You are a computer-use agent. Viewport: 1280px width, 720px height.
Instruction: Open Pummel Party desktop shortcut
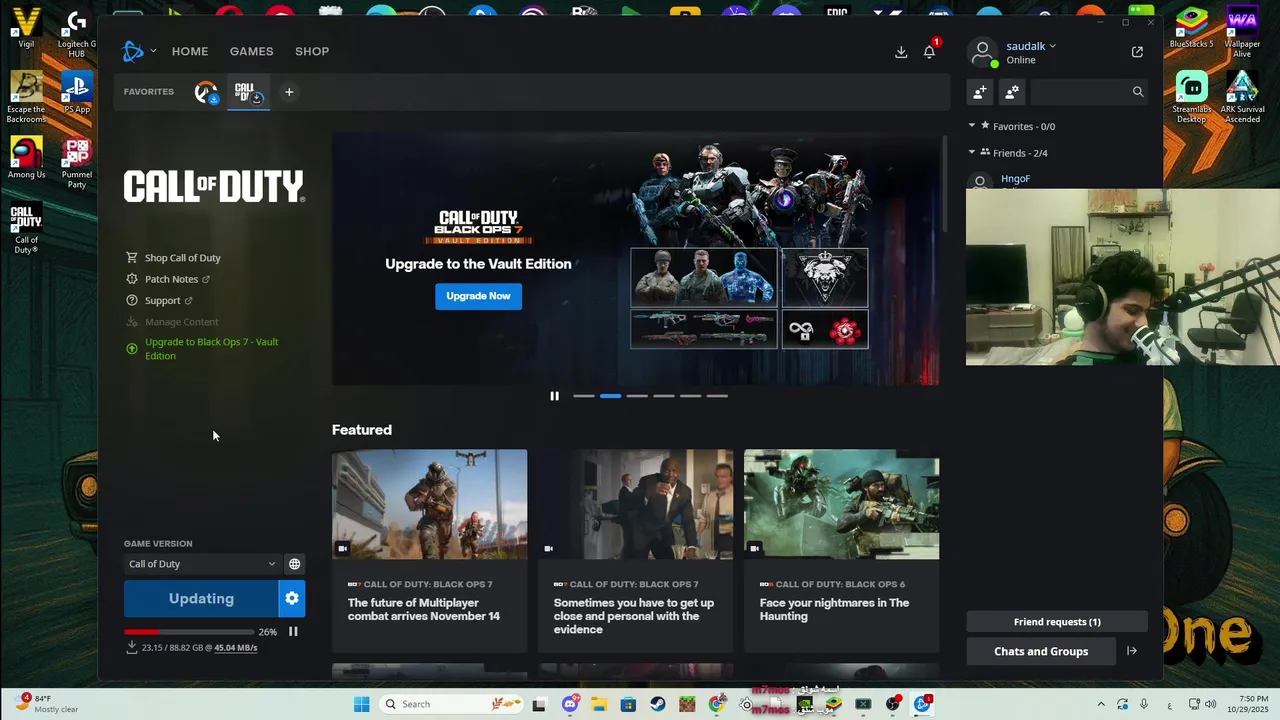[x=76, y=163]
